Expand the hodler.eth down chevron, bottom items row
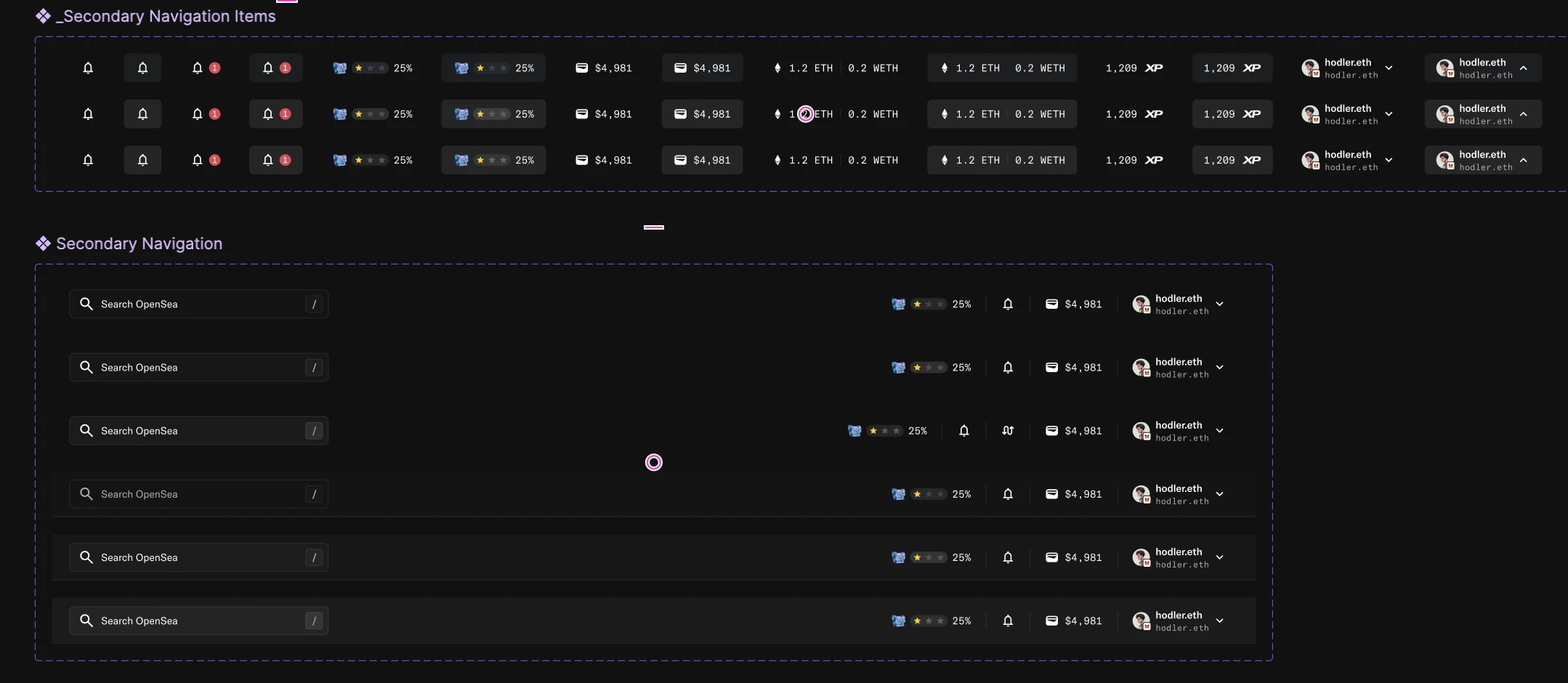Screen dimensions: 1568x683 [x=1389, y=160]
